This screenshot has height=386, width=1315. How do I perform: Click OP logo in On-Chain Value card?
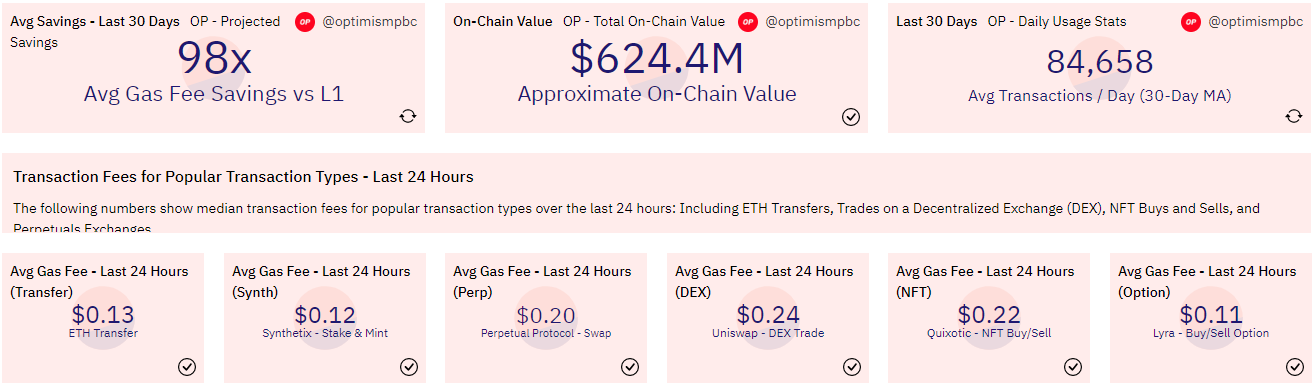[747, 21]
